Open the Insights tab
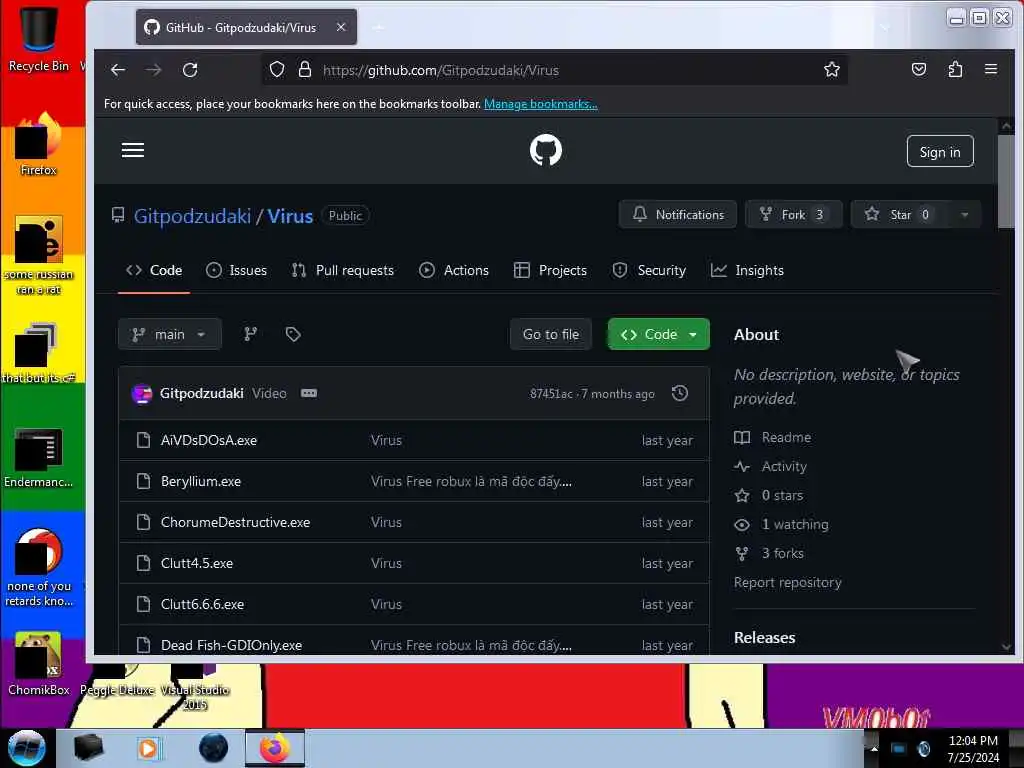Screen dimensions: 1024x768 747,270
